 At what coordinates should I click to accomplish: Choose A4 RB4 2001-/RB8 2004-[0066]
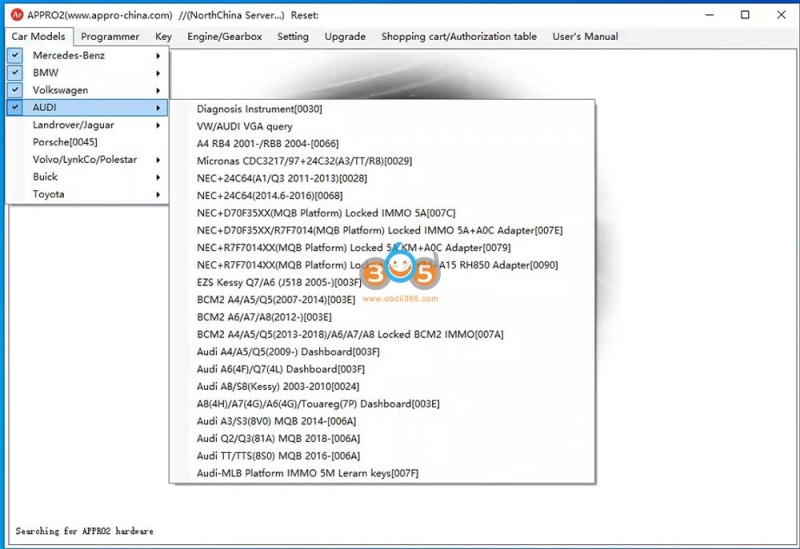pos(382,143)
